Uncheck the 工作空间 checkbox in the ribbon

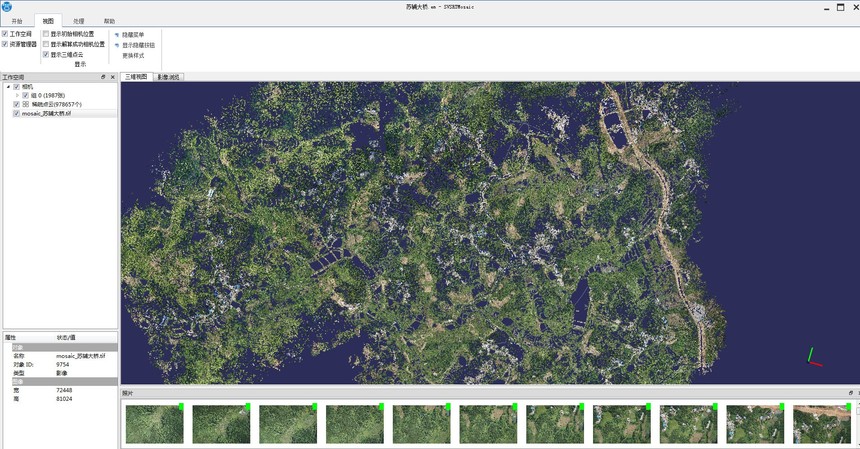click(x=5, y=34)
